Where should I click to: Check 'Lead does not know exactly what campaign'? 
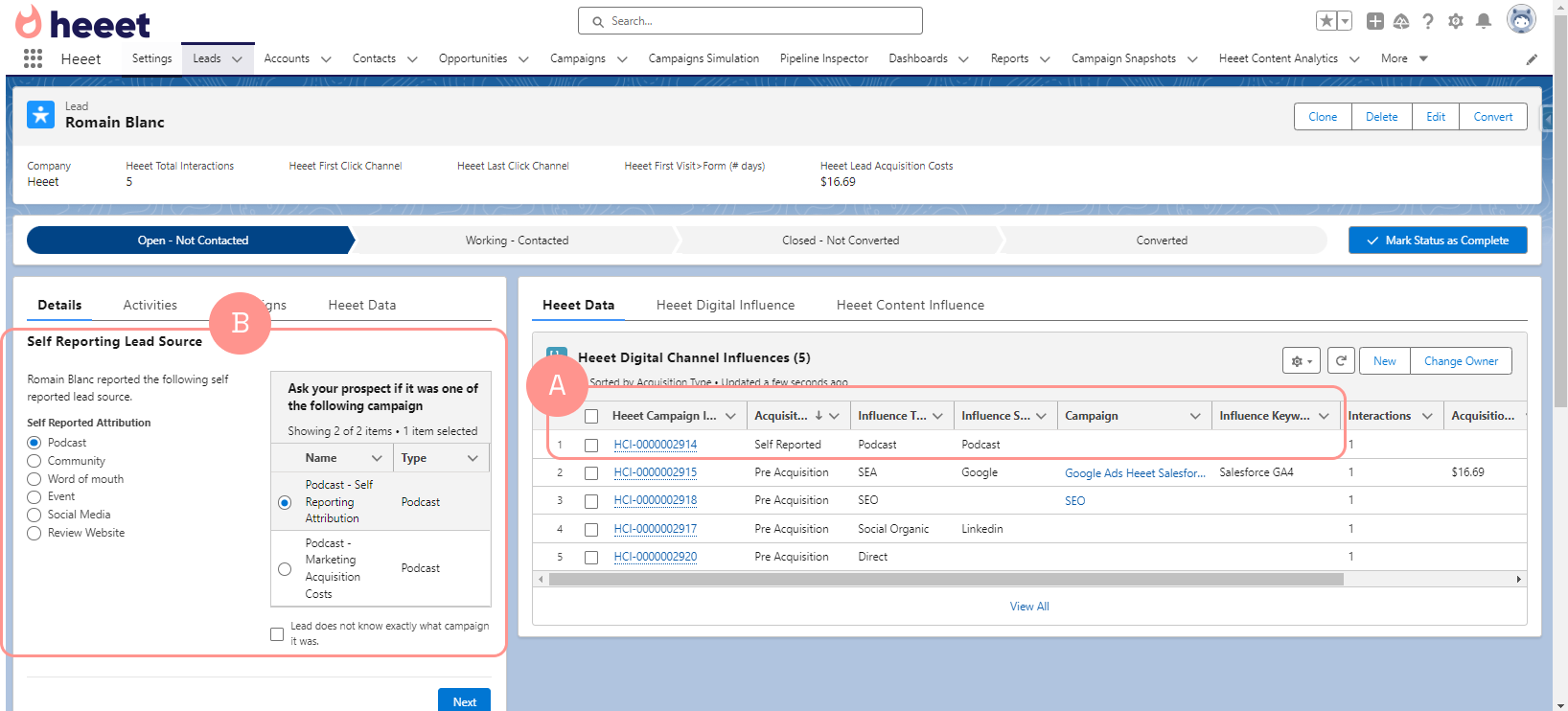(277, 633)
